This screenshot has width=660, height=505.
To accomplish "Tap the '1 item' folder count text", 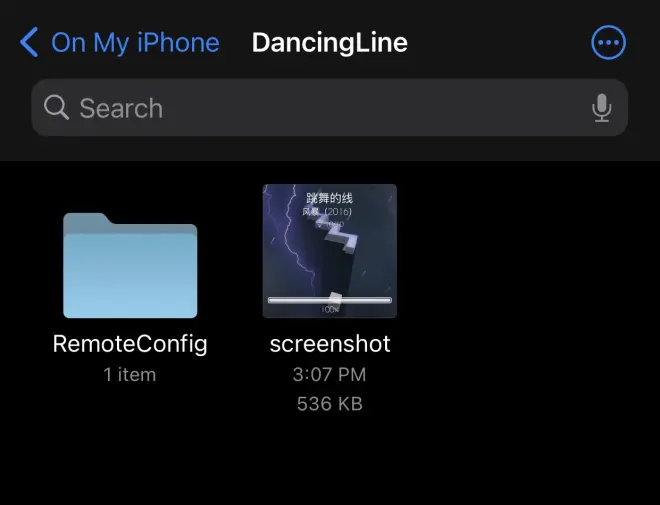I will tap(130, 375).
